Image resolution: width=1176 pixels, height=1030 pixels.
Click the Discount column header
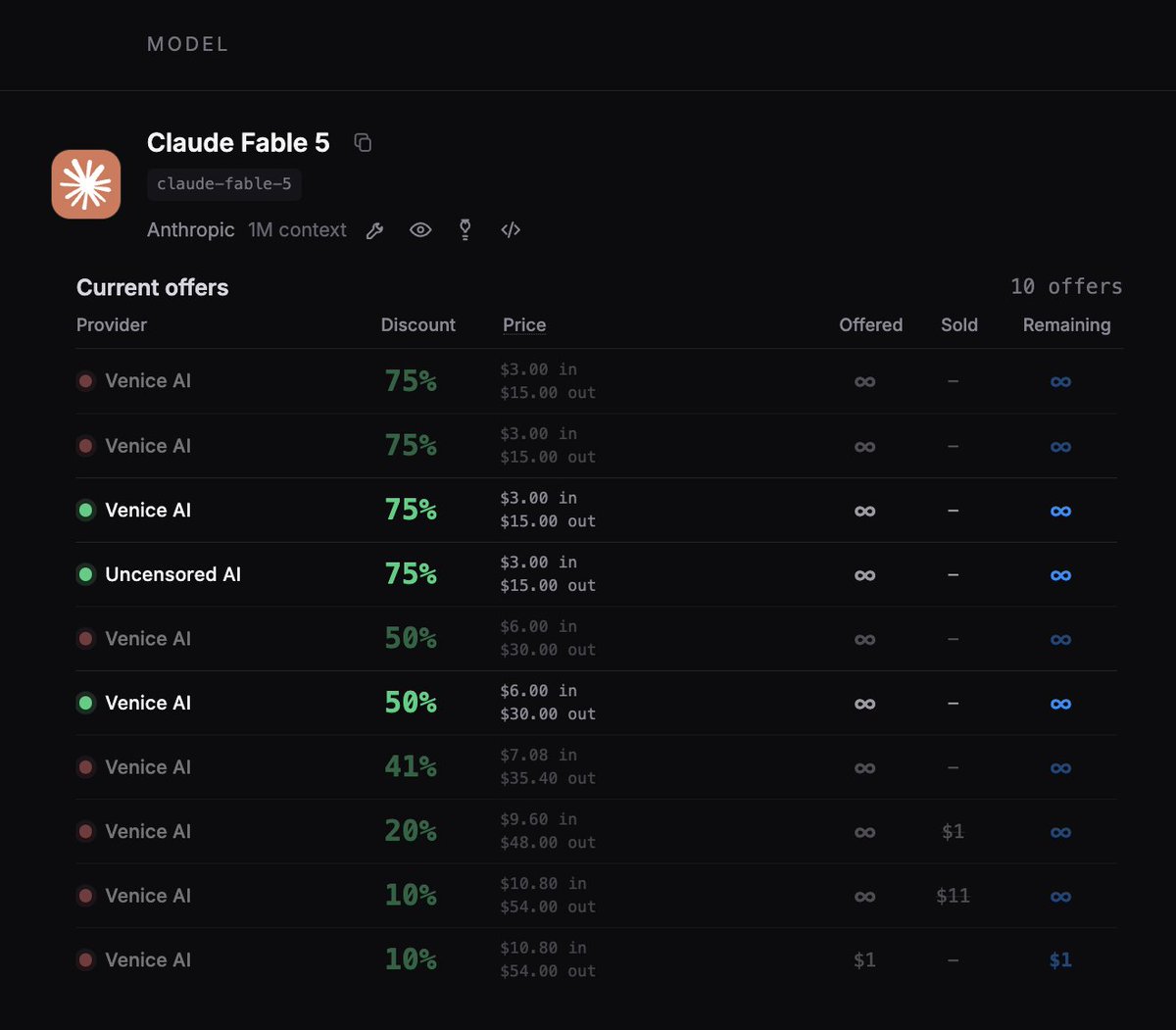418,325
